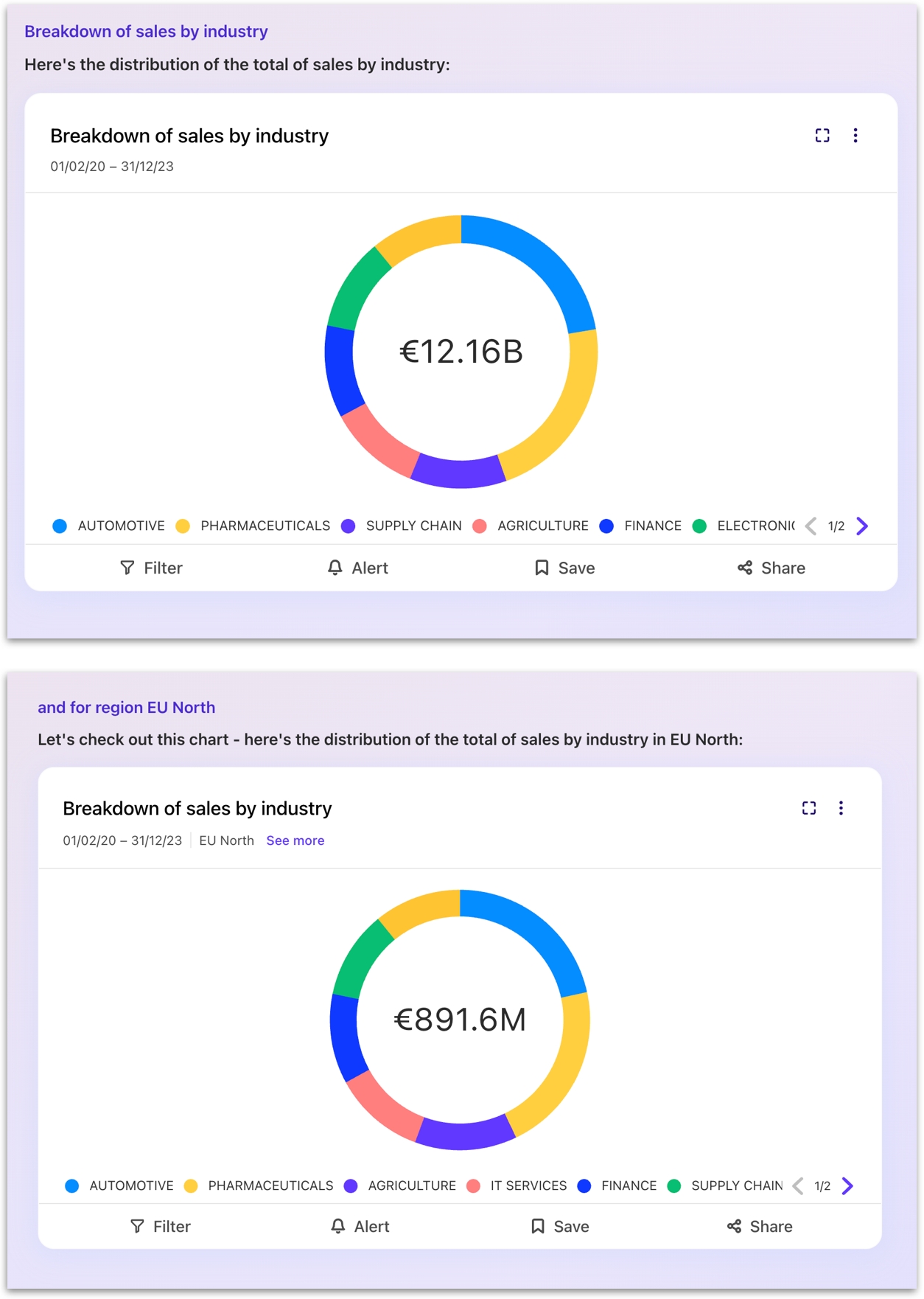924x1299 pixels.
Task: Set an Alert on the top chart
Action: pos(357,568)
